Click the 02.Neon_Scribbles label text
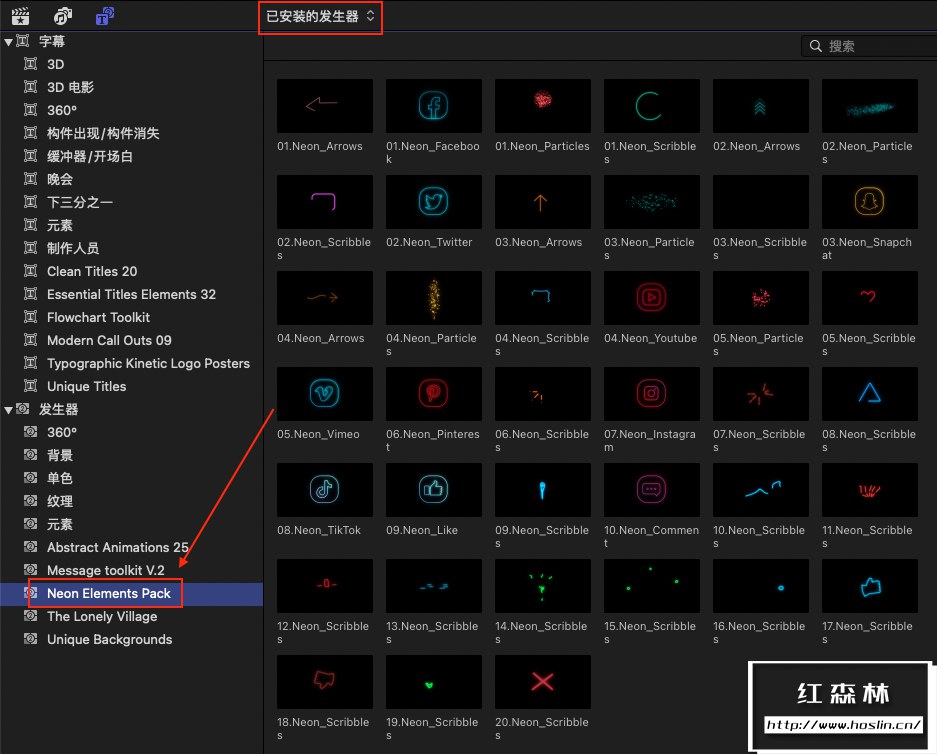Image resolution: width=937 pixels, height=754 pixels. (324, 249)
